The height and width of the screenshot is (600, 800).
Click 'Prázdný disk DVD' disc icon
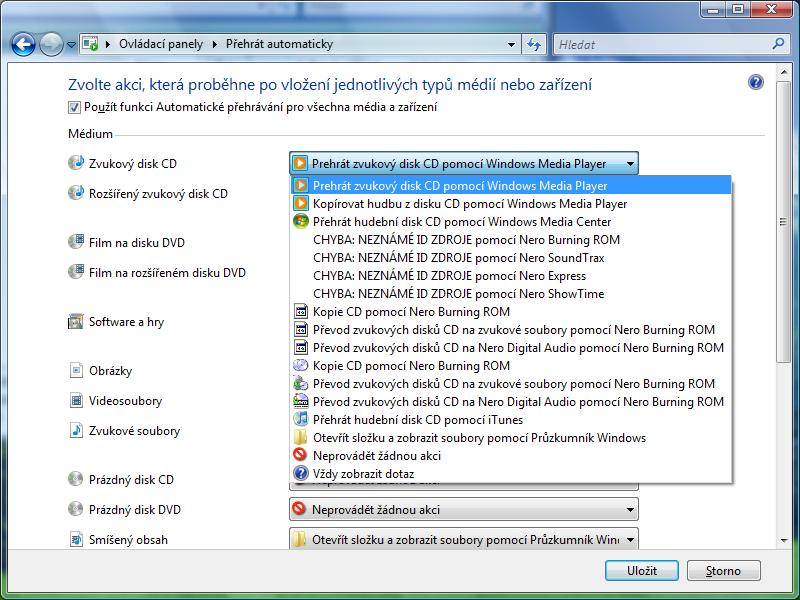[x=76, y=509]
